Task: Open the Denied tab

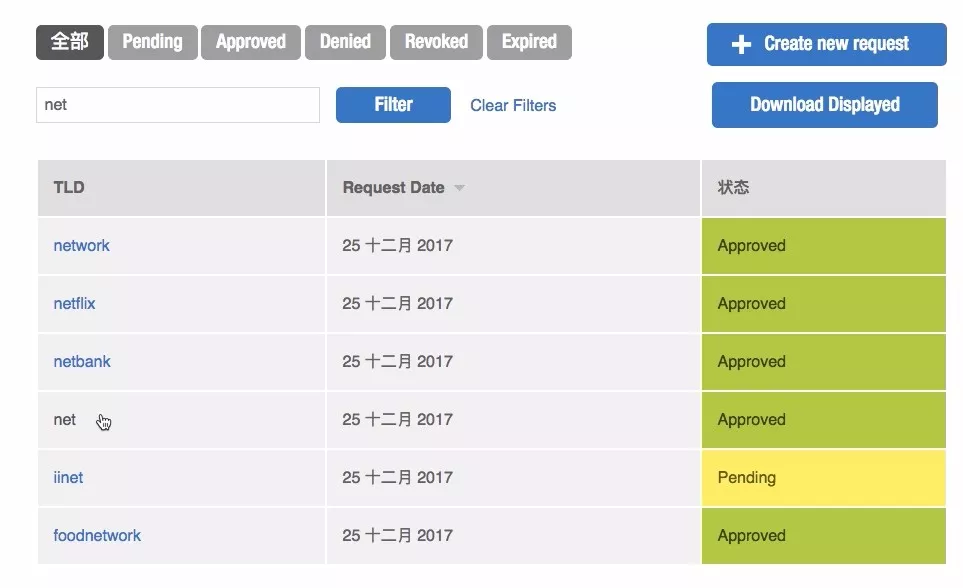Action: pos(345,42)
